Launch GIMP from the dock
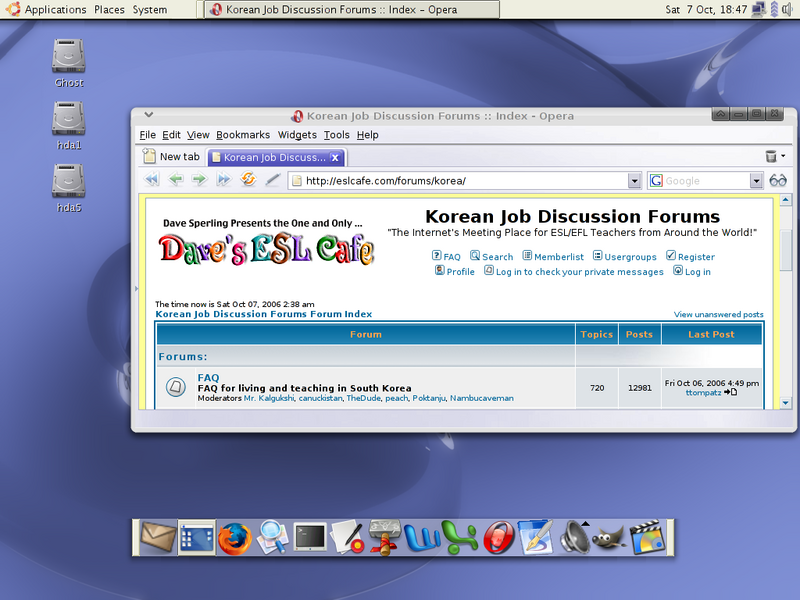 point(610,538)
